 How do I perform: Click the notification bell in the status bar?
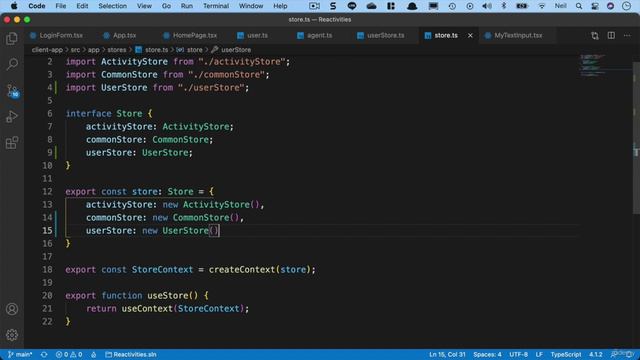tap(629, 355)
